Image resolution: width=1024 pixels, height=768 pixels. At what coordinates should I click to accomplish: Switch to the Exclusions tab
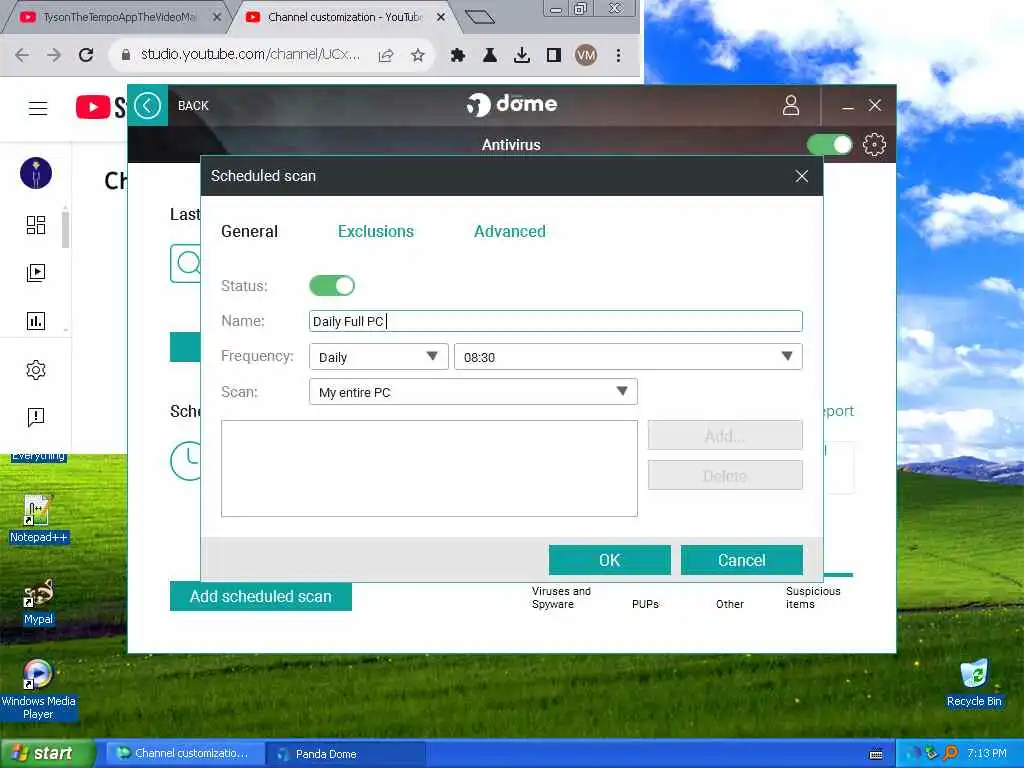pyautogui.click(x=376, y=231)
